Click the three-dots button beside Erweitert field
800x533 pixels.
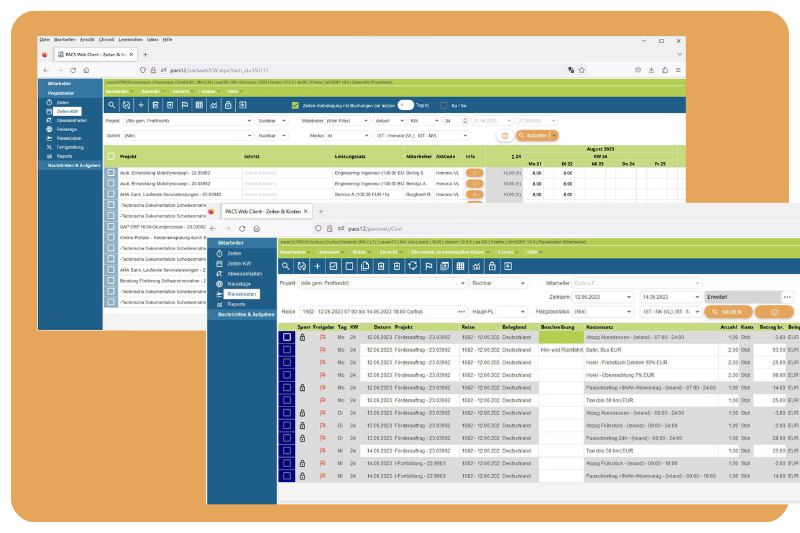[x=787, y=297]
